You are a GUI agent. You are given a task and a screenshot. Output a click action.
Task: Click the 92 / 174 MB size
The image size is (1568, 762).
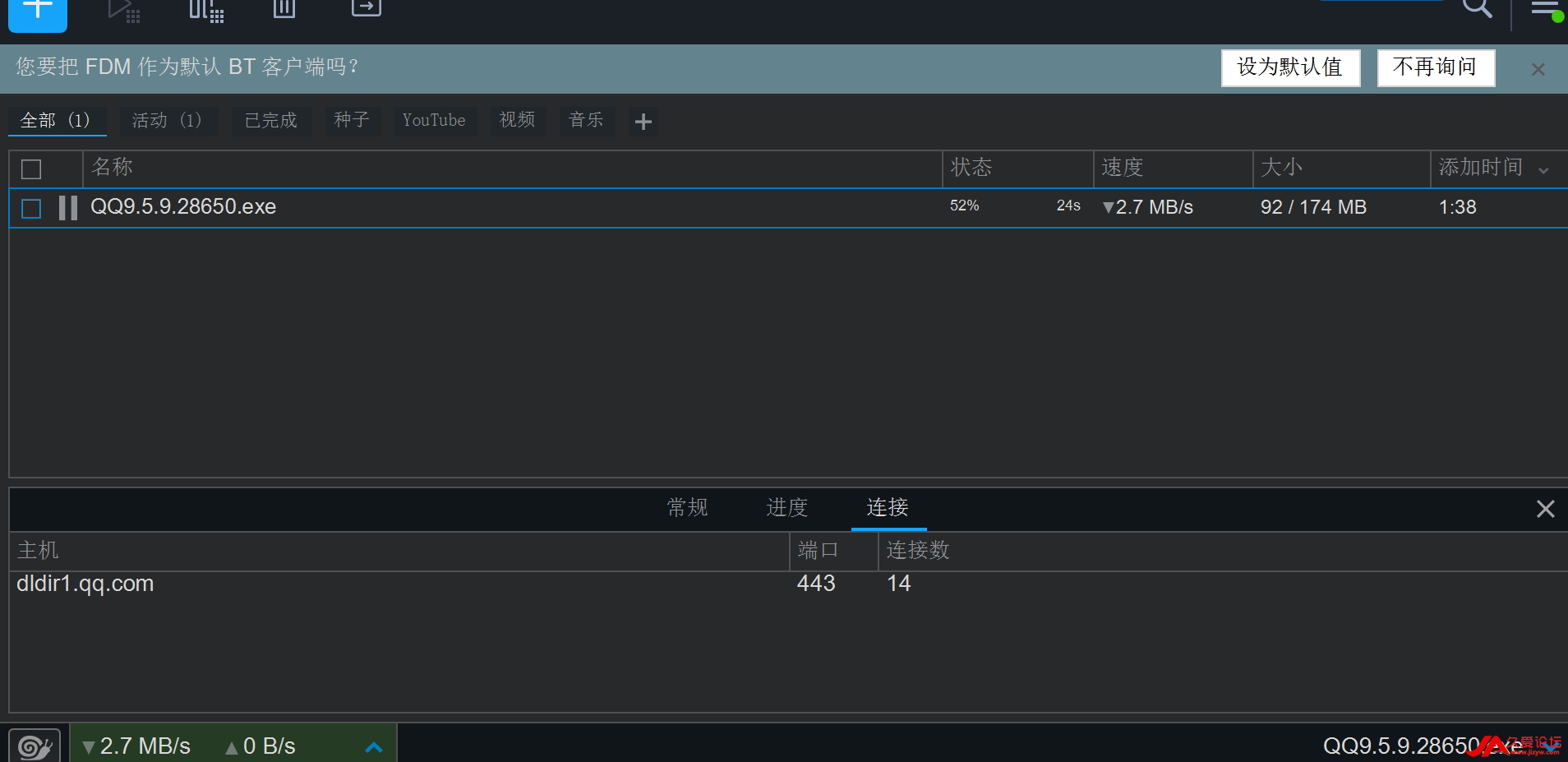point(1313,207)
